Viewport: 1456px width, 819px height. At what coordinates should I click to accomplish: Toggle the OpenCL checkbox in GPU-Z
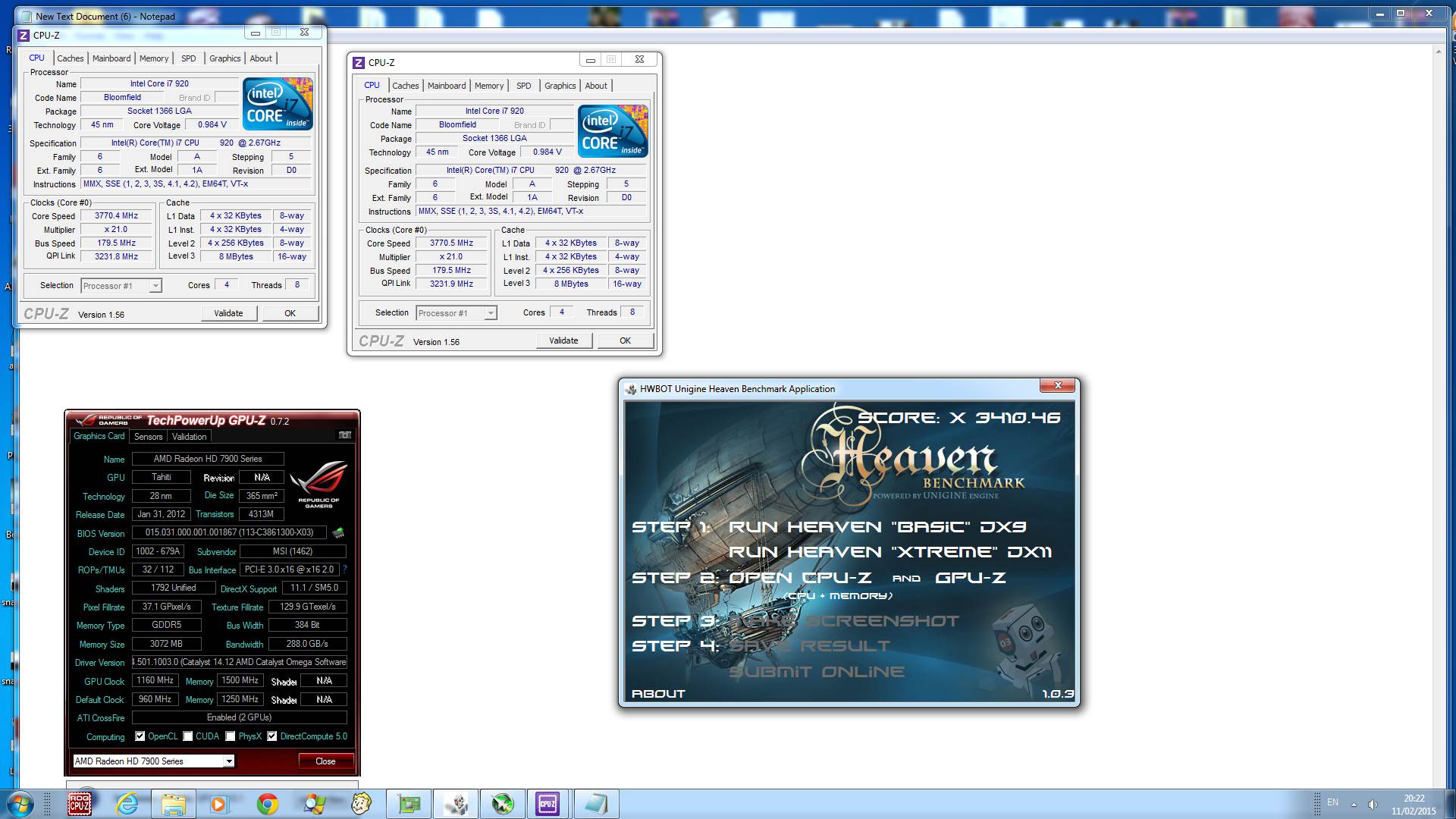pyautogui.click(x=140, y=736)
